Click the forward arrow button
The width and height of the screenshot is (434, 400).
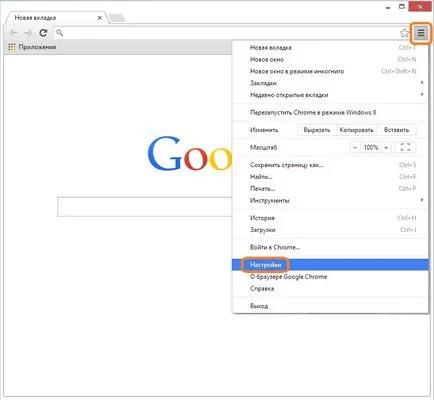click(x=28, y=33)
